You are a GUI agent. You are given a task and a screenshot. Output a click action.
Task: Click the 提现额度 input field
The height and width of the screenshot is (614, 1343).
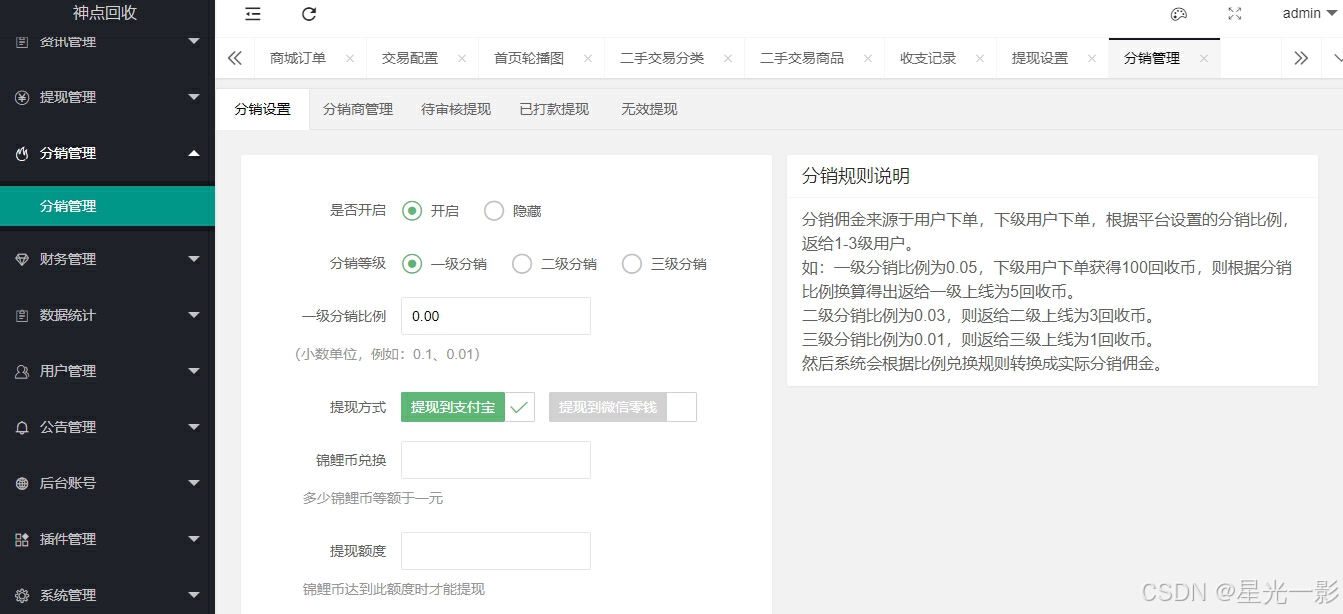pyautogui.click(x=496, y=551)
